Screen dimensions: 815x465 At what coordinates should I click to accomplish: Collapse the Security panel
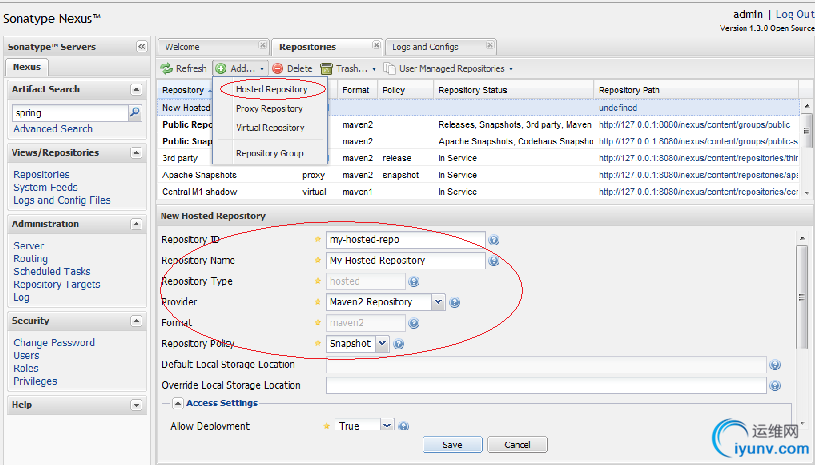[136, 321]
